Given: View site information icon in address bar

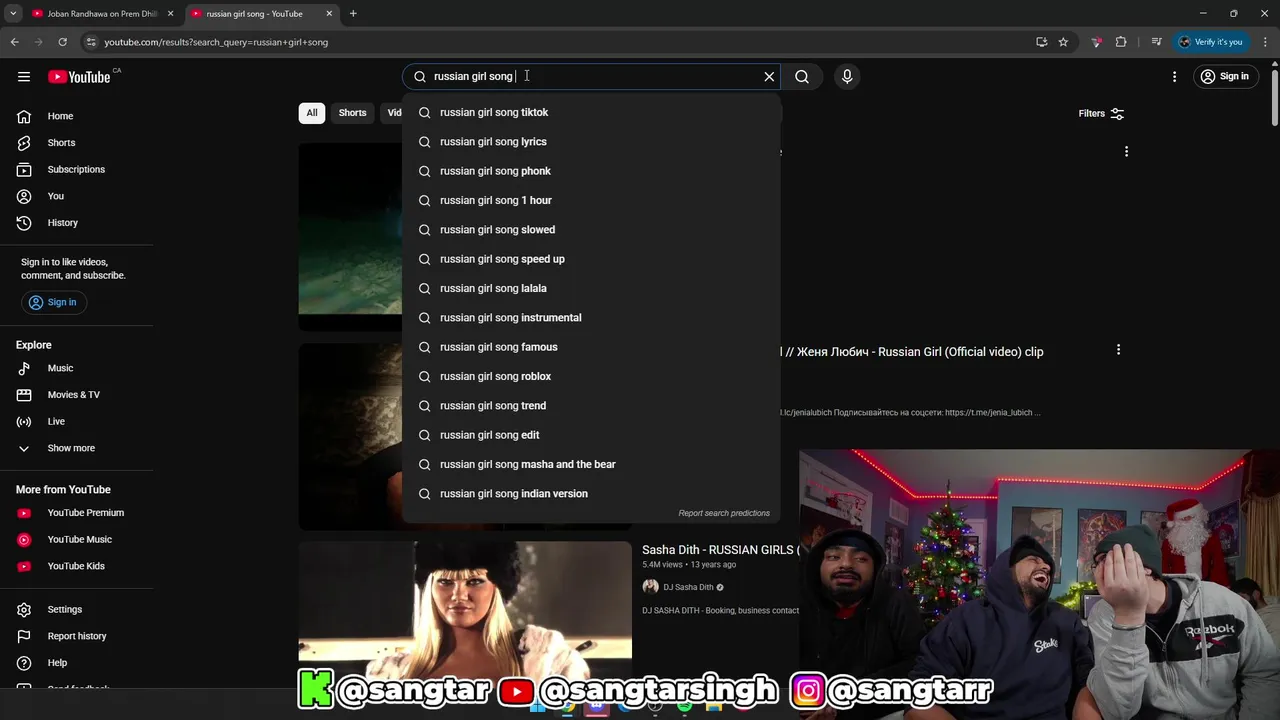Looking at the screenshot, I should tap(91, 42).
